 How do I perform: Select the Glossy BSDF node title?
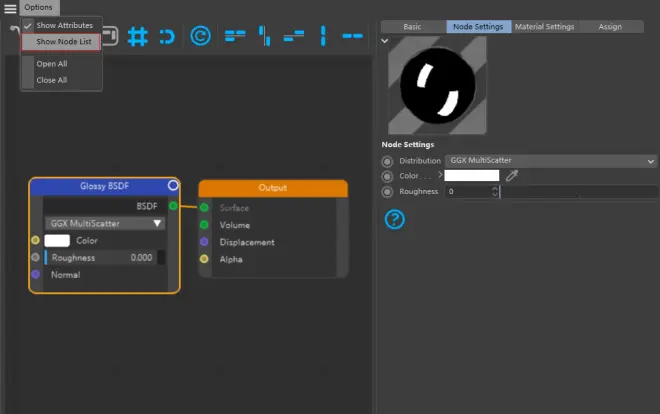click(104, 186)
